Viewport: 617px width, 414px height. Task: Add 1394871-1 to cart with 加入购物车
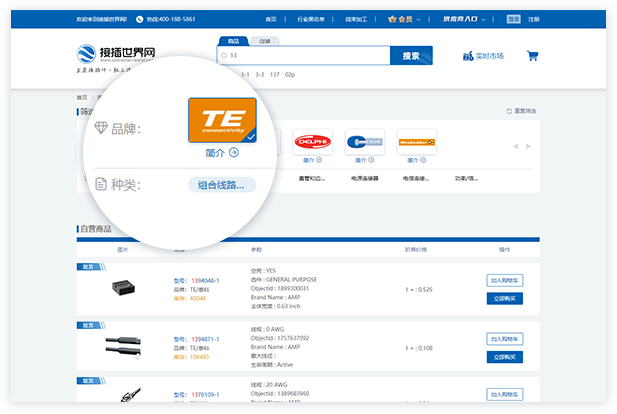coord(505,339)
